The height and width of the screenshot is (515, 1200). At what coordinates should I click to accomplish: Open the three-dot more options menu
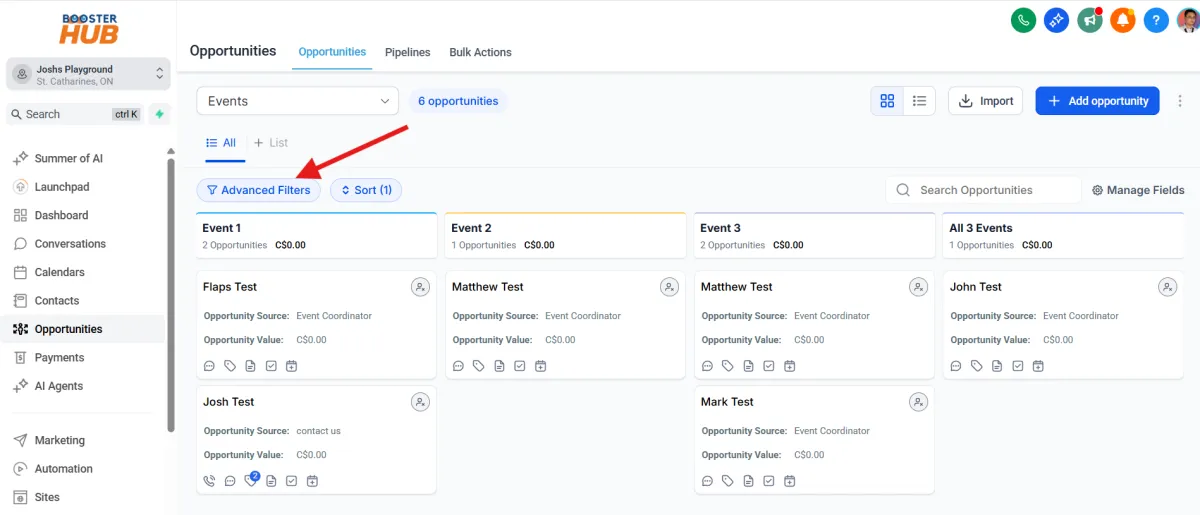1180,101
